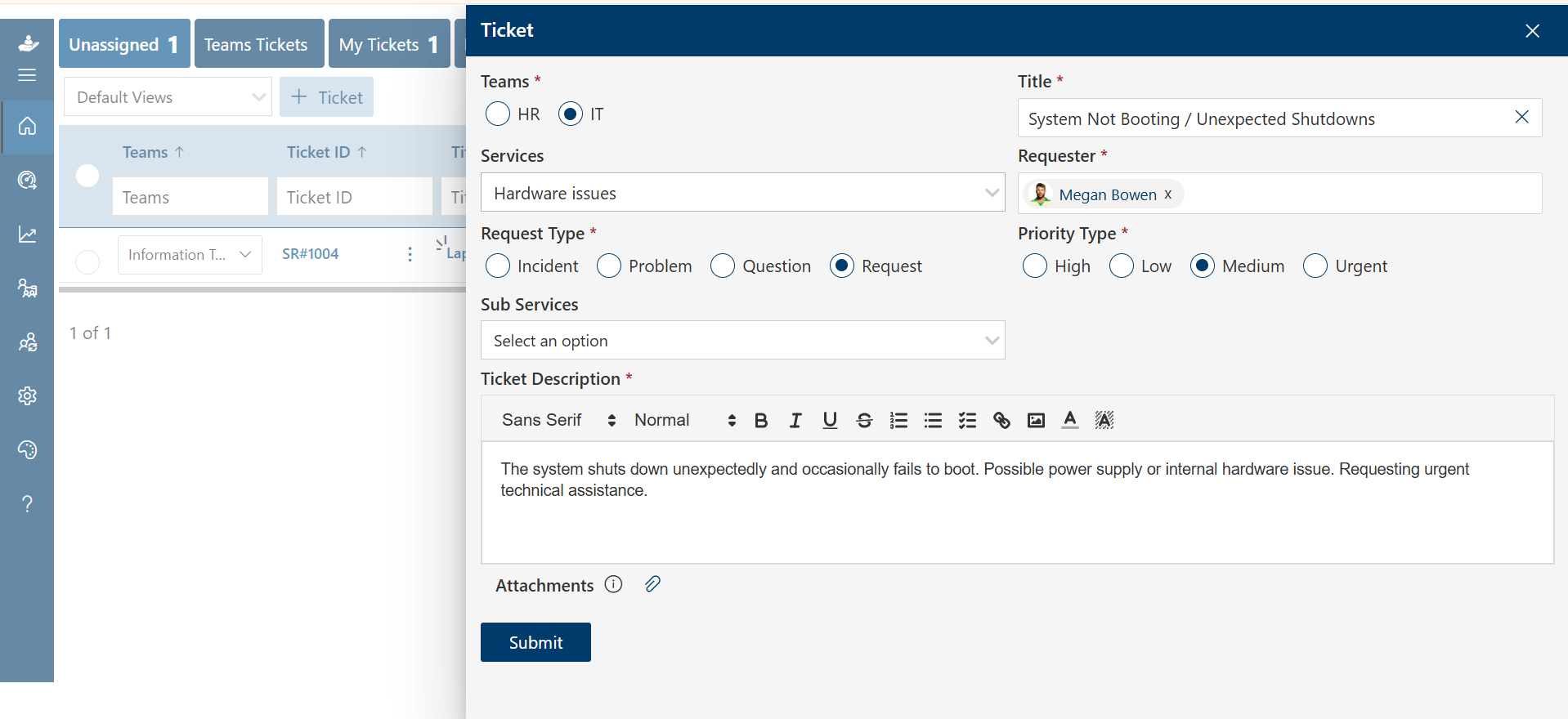Open the Settings gear in sidebar
The image size is (1568, 719).
point(28,396)
